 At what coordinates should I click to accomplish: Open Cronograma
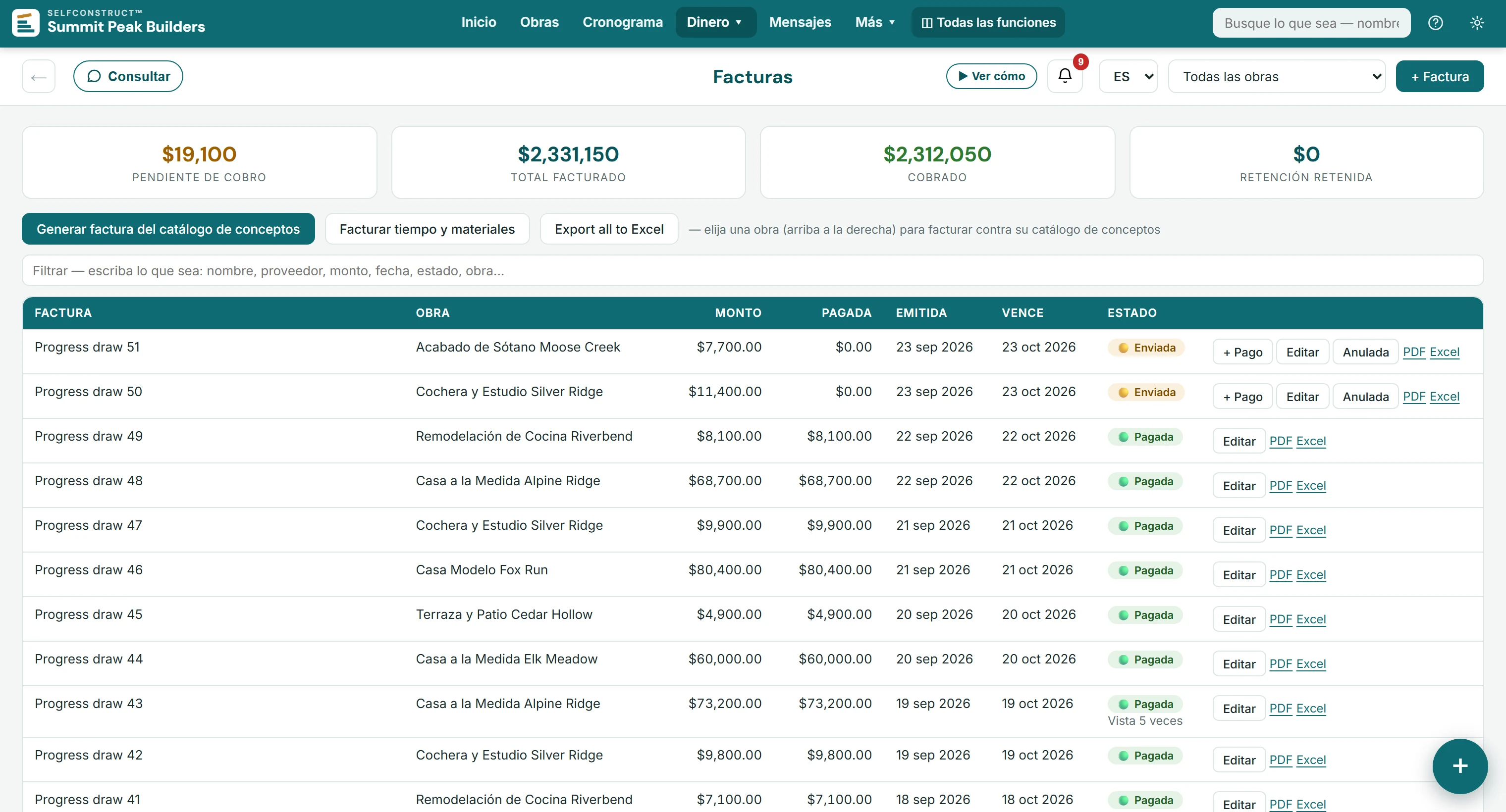click(x=622, y=22)
